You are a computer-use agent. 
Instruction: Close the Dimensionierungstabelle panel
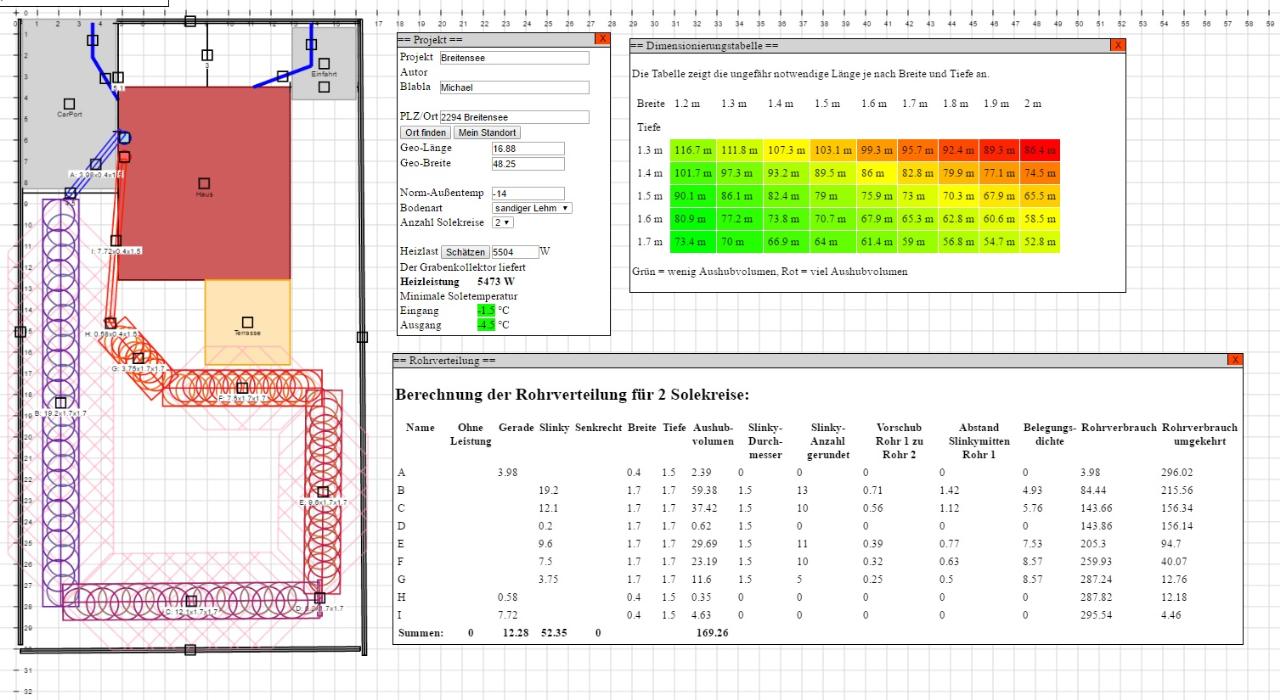1118,45
